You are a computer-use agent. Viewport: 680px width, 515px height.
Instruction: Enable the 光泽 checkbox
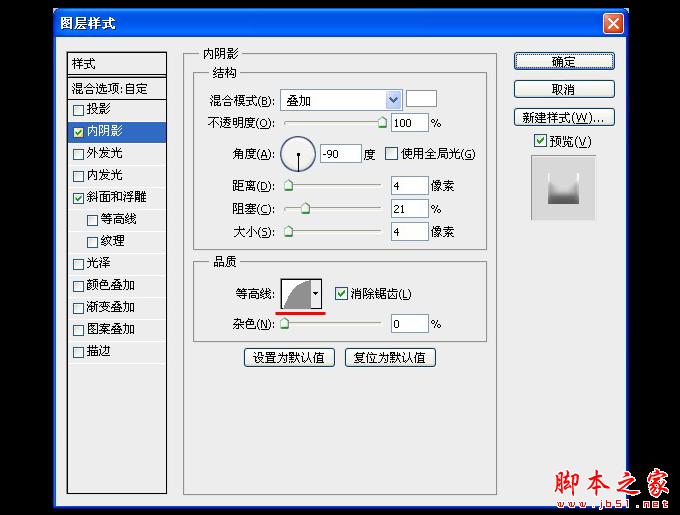pyautogui.click(x=78, y=264)
